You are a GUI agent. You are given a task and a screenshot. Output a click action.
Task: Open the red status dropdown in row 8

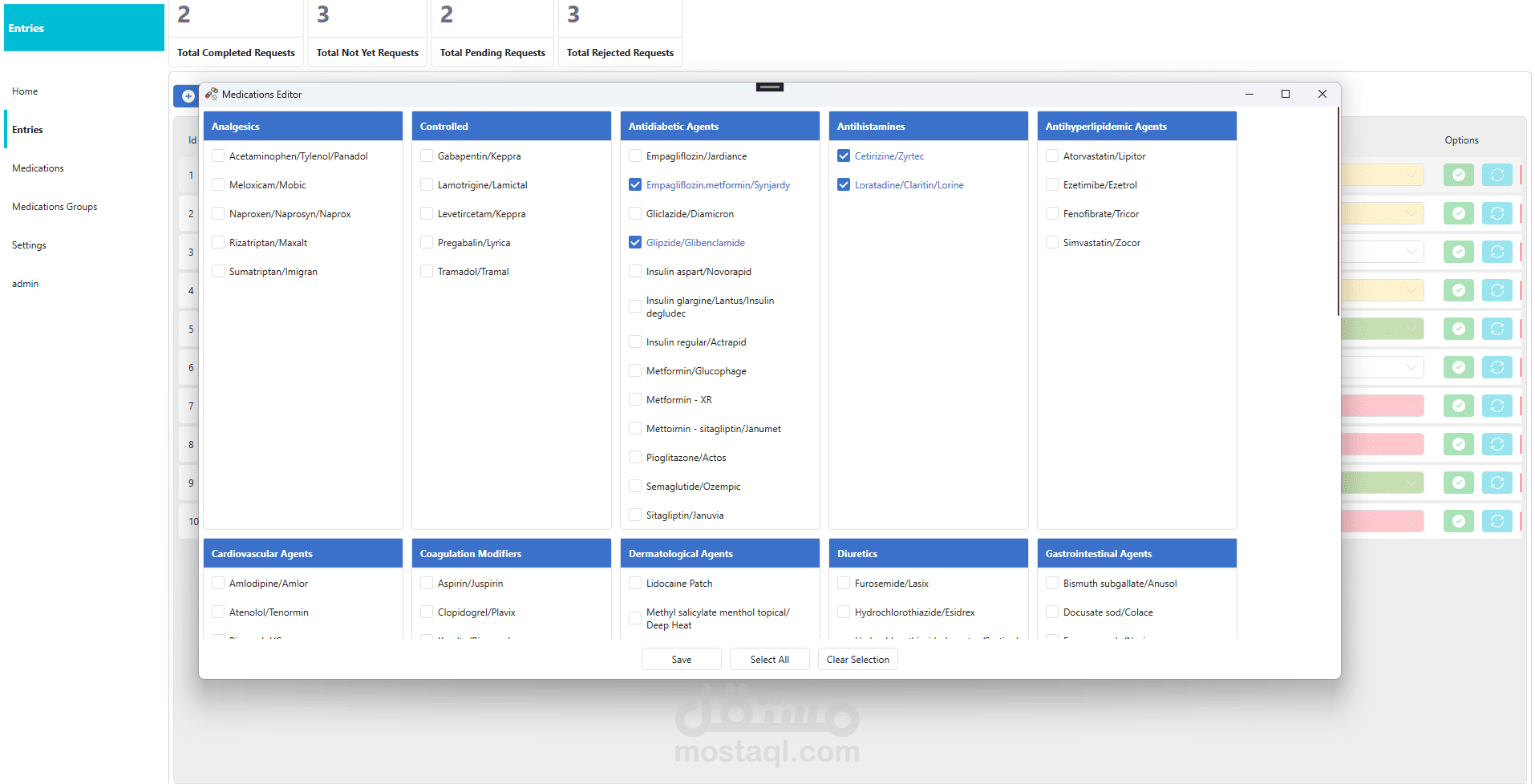(1383, 444)
